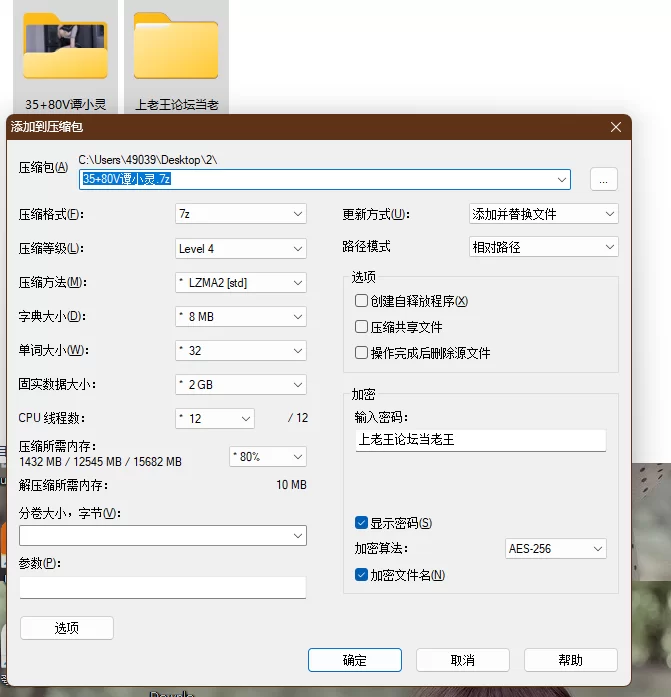Expand the archive path history dropdown arrow
Viewport: 671px width, 697px height.
tap(562, 180)
